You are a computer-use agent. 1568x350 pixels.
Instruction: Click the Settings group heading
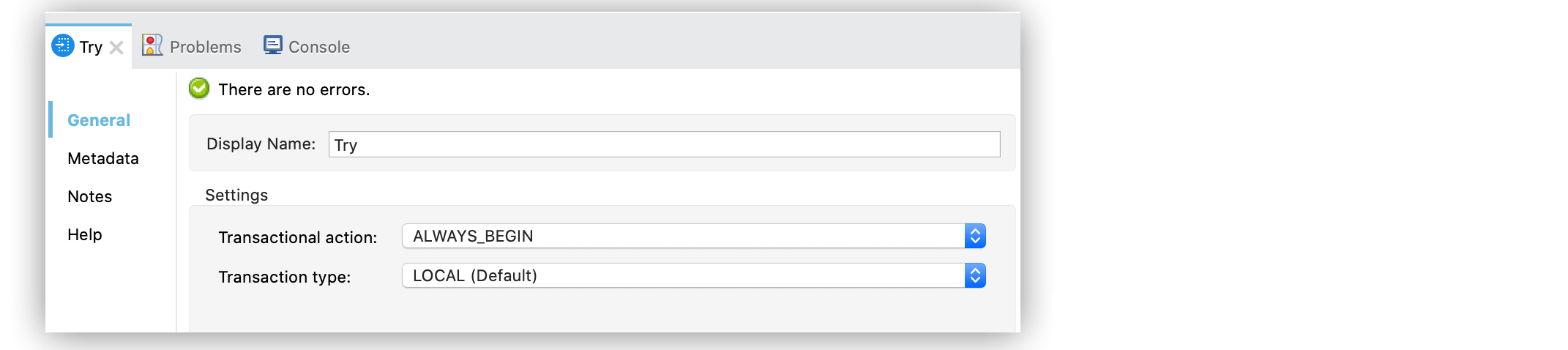pyautogui.click(x=236, y=195)
